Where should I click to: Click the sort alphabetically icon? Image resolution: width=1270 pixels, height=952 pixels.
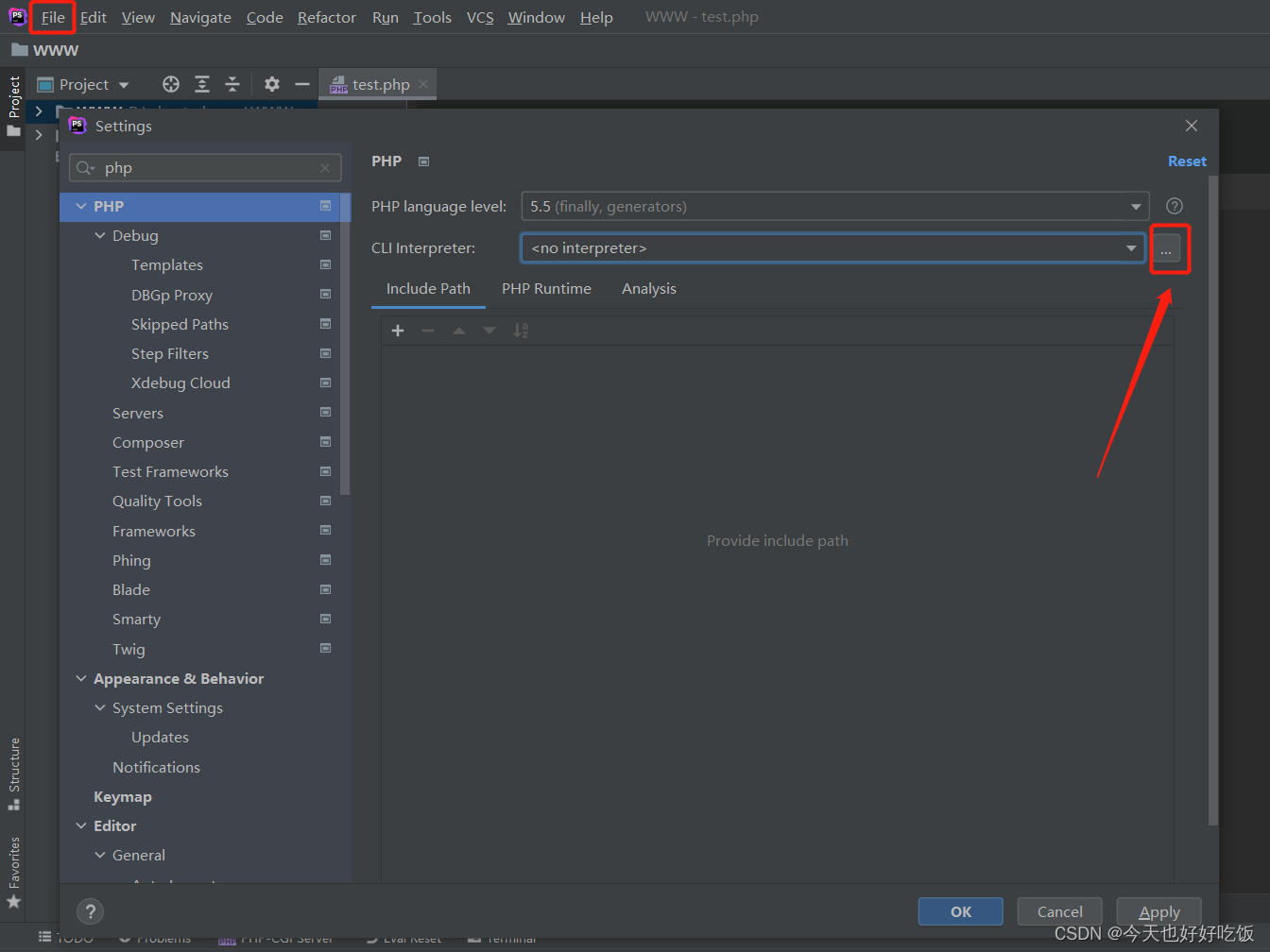click(521, 331)
